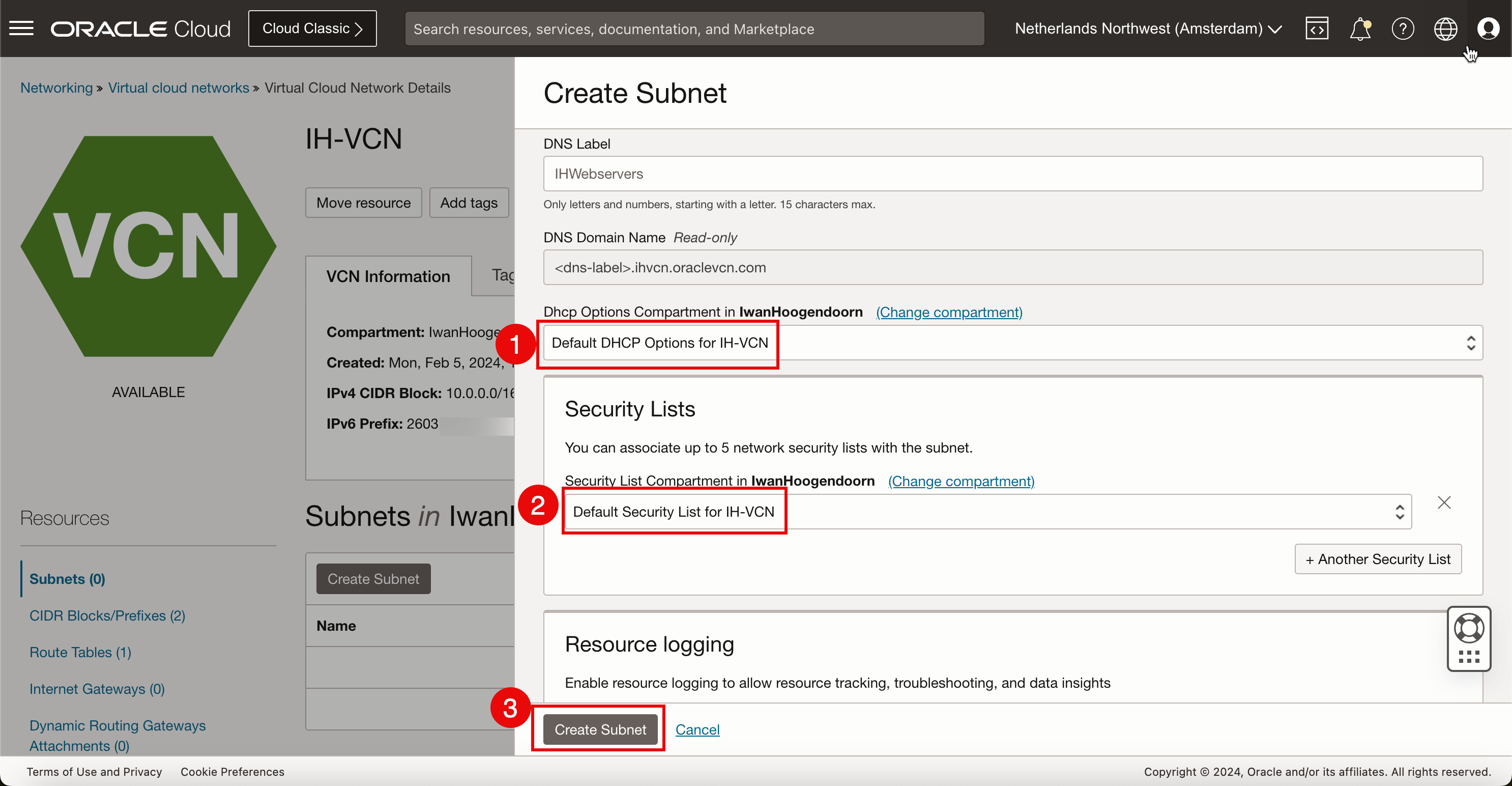This screenshot has width=1512, height=786.
Task: Click the Cancel link
Action: click(x=696, y=729)
